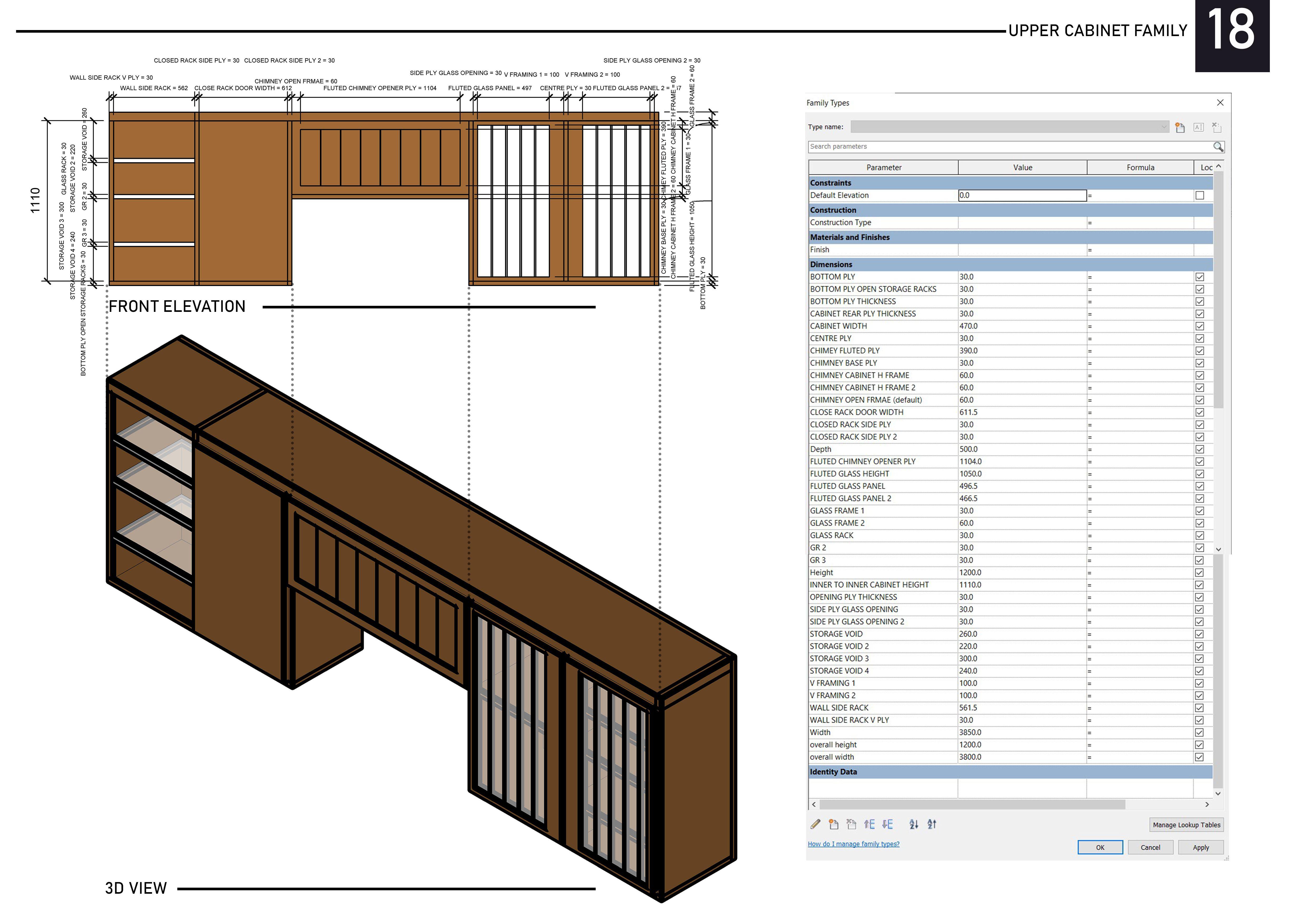1307x924 pixels.
Task: Enable Lock checkbox for Default Elevation
Action: [1200, 195]
